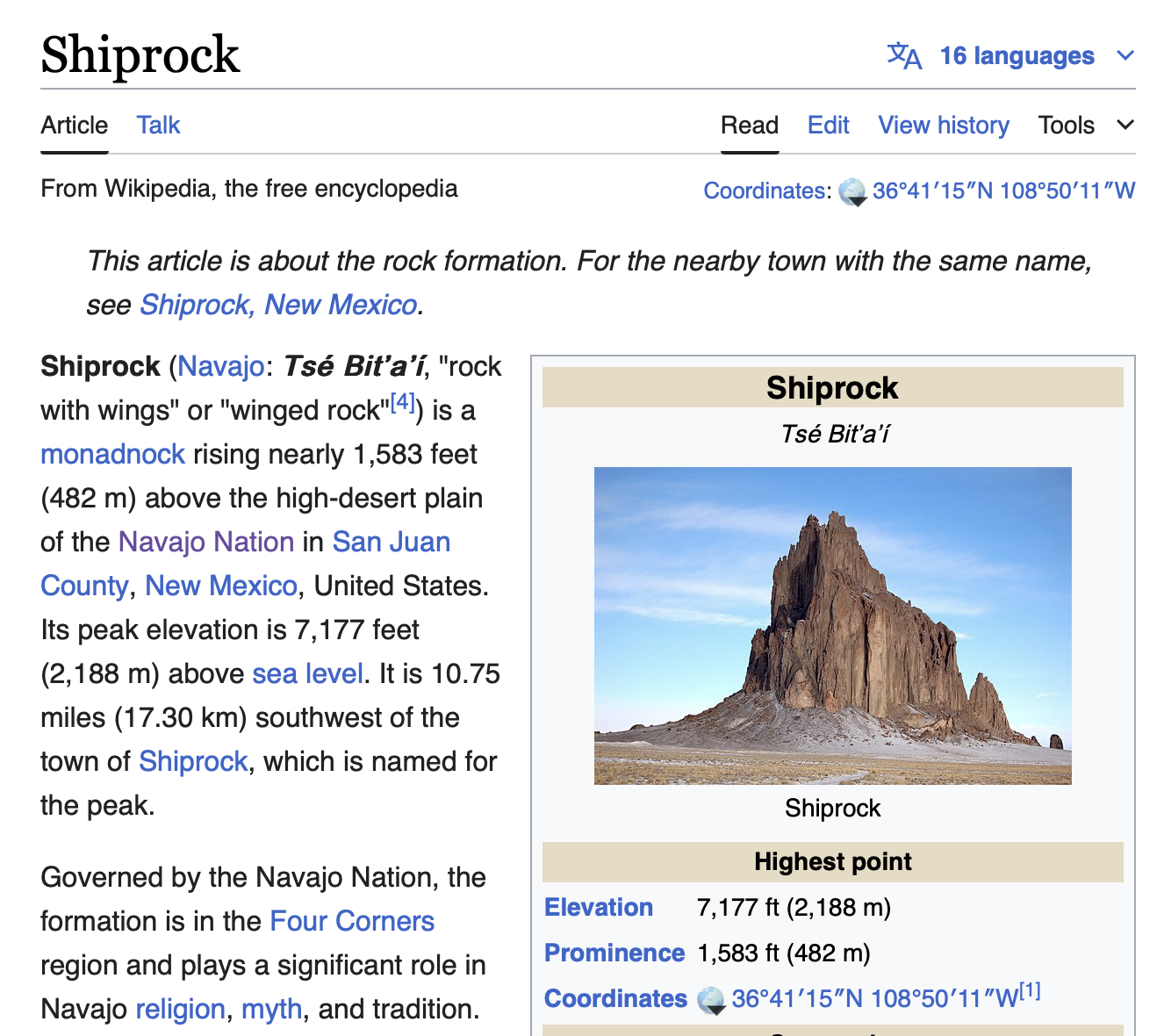Open citation reference [4]
Viewport: 1164px width, 1036px height.
click(403, 403)
